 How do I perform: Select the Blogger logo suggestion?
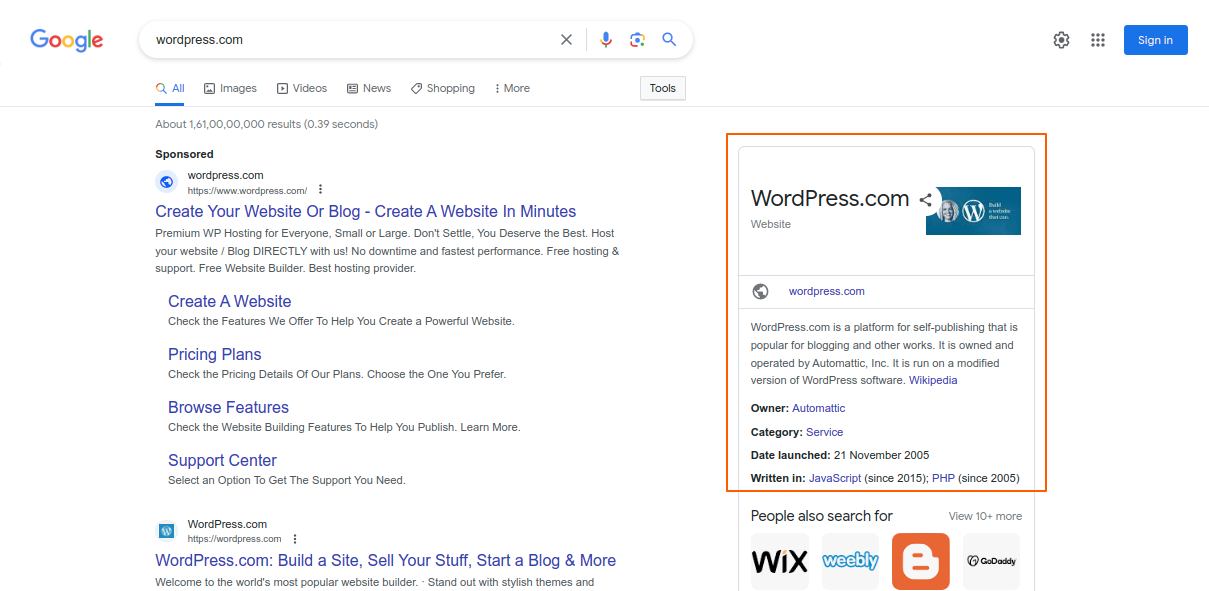(920, 561)
